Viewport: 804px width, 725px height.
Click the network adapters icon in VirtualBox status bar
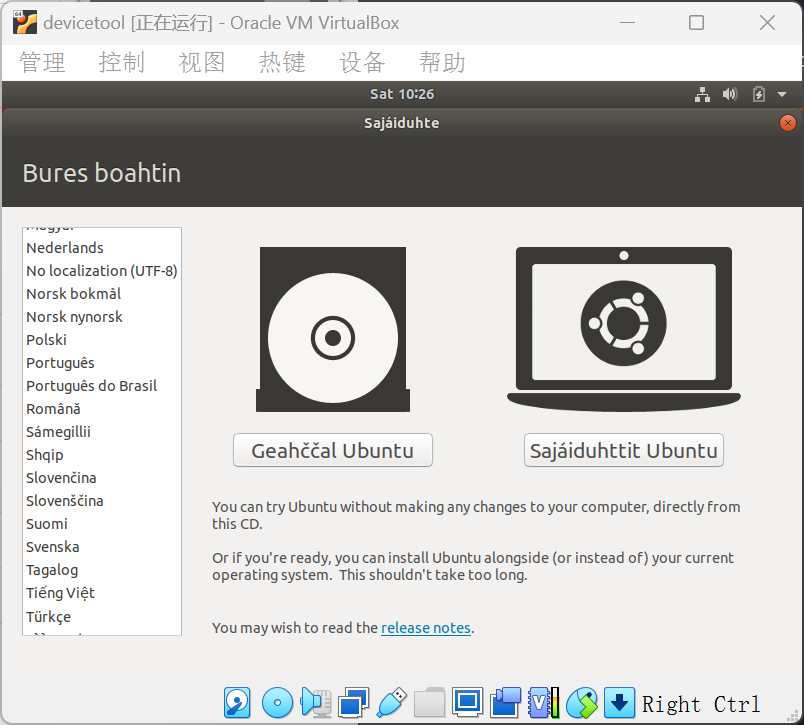point(354,702)
